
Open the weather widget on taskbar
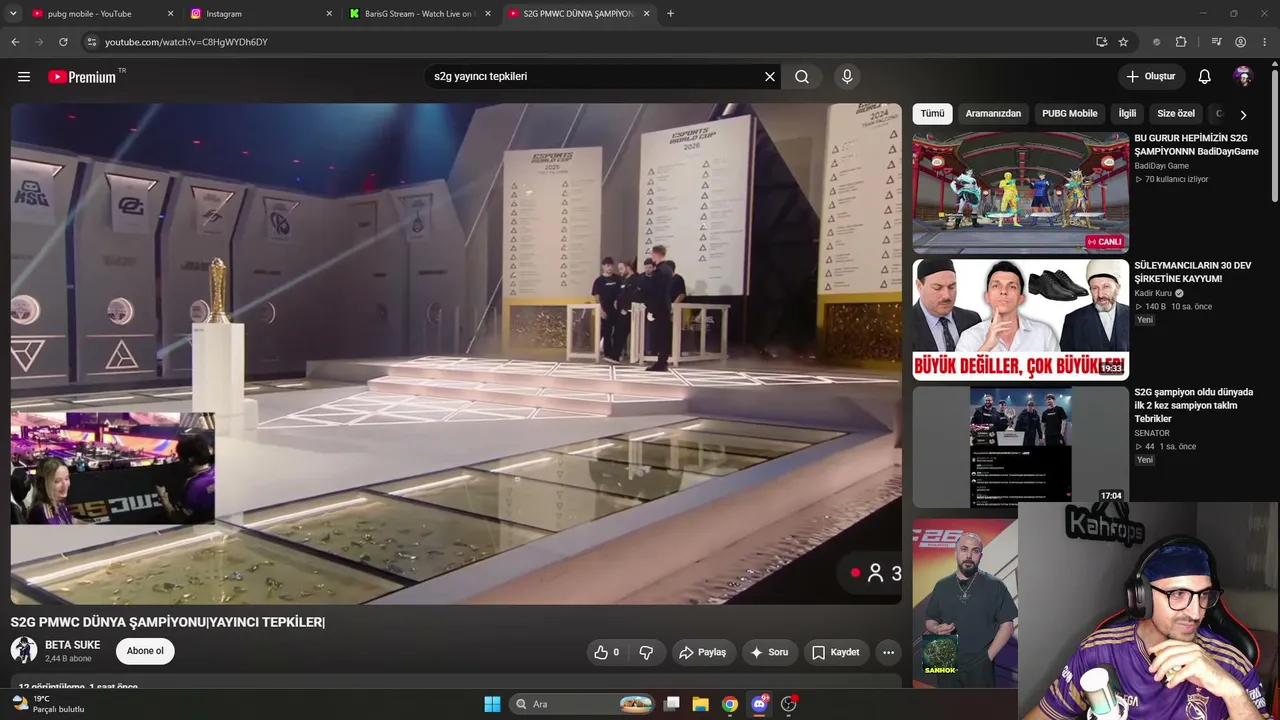tap(48, 704)
